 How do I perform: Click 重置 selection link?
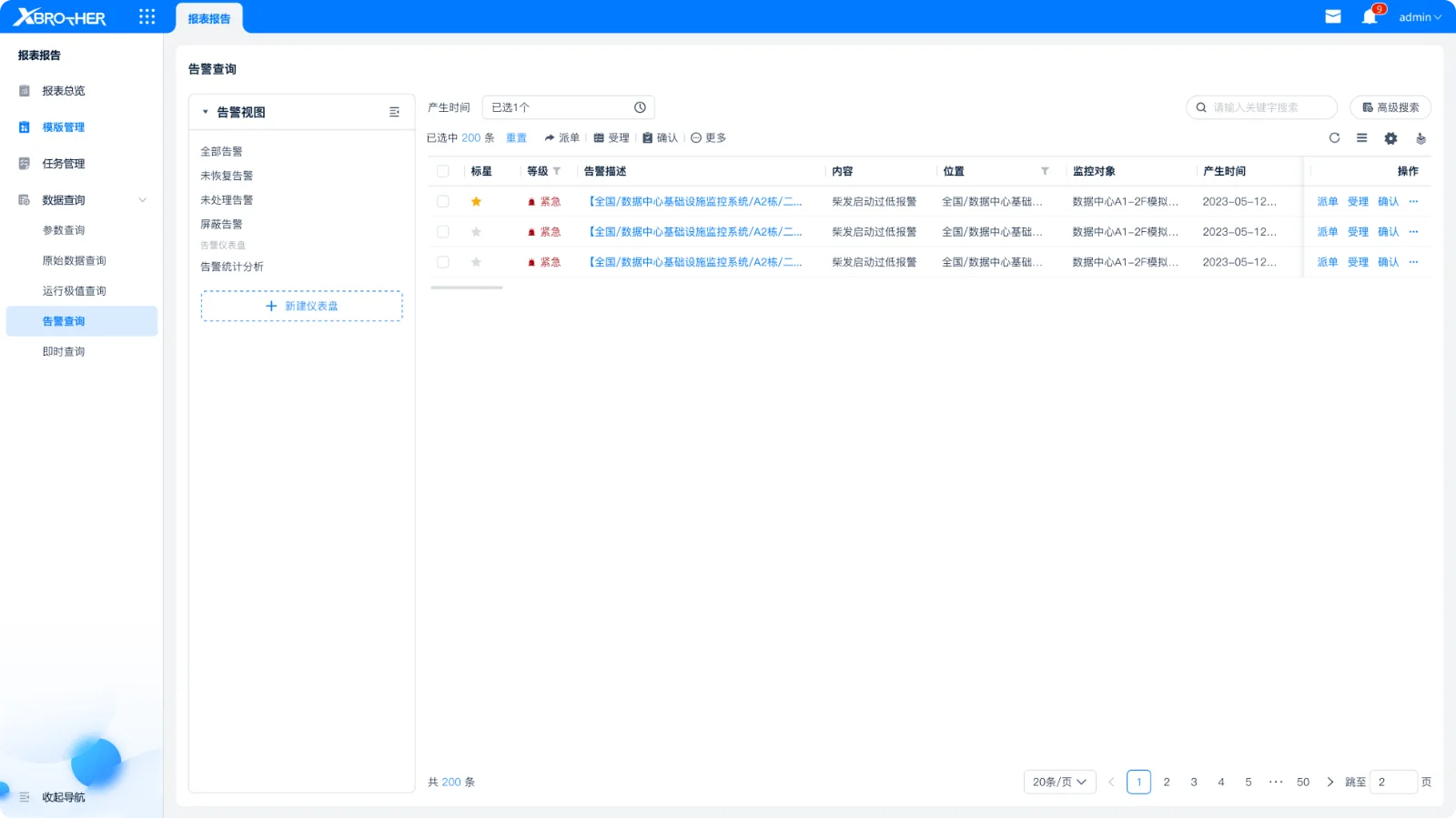[517, 138]
